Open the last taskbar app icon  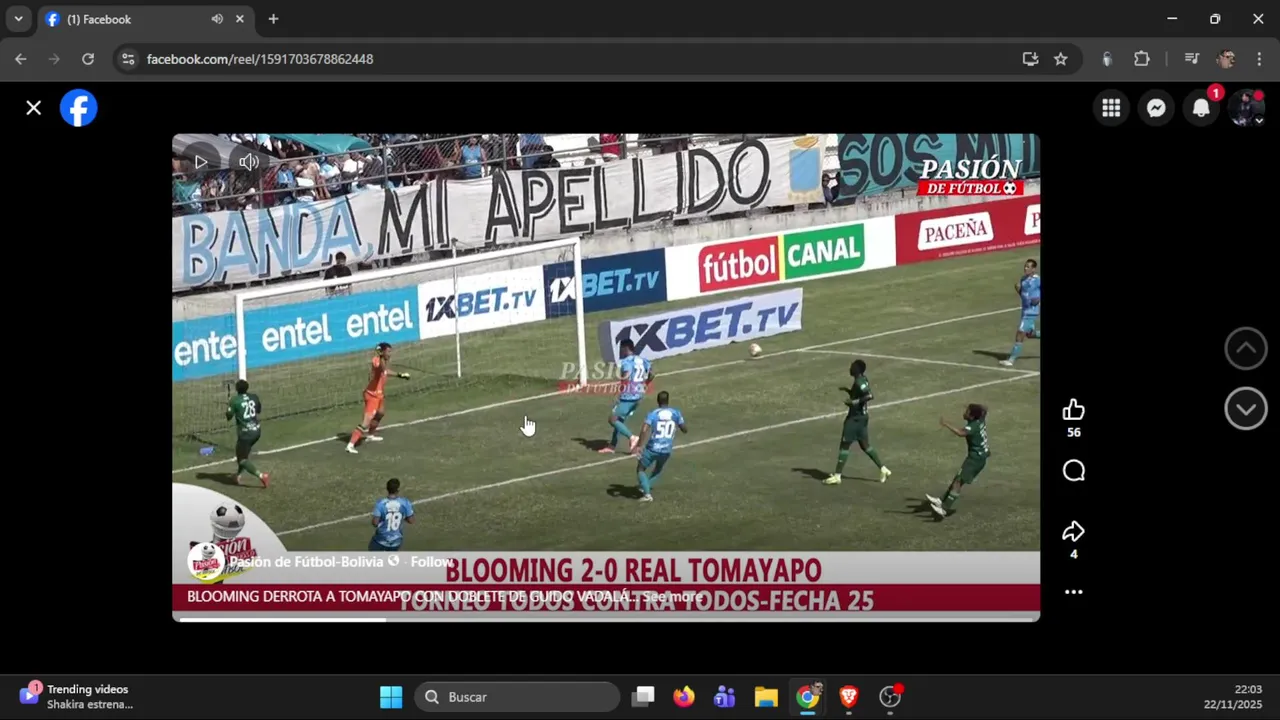click(890, 697)
